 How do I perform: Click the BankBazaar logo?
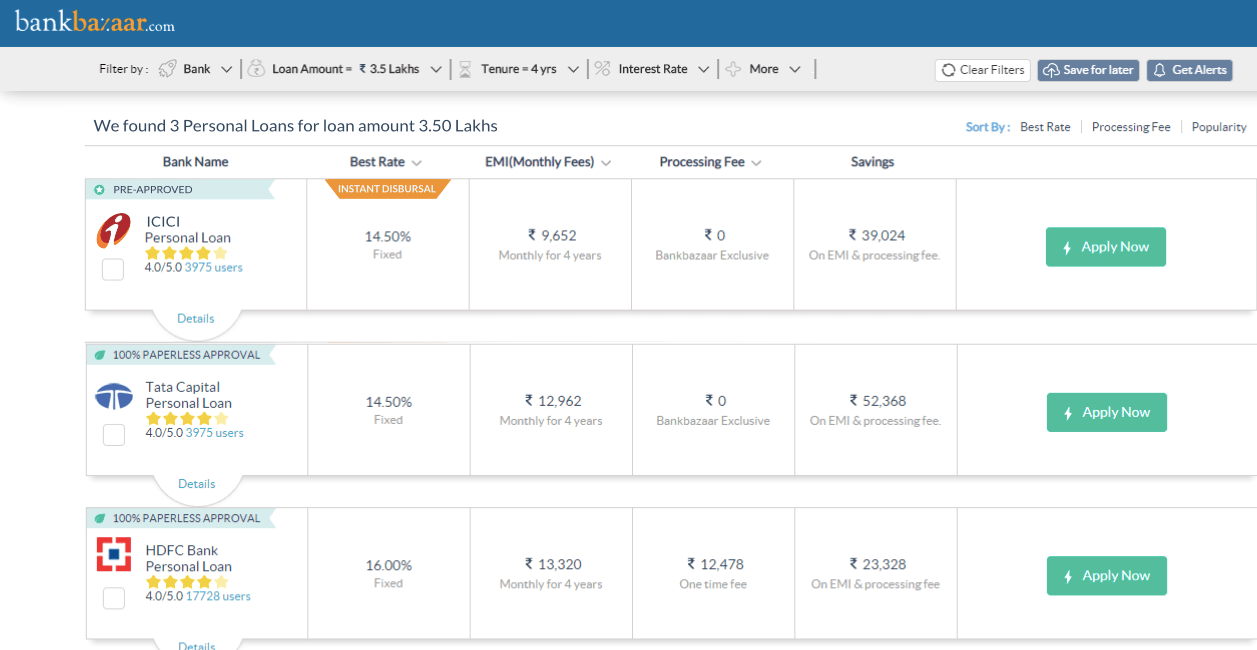[95, 22]
